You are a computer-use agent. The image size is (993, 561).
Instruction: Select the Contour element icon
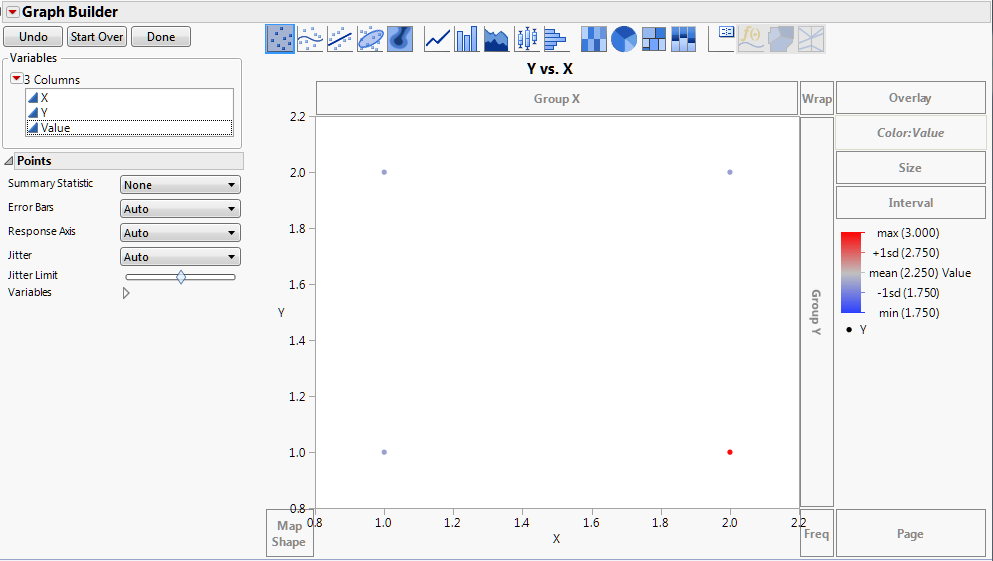tap(400, 39)
